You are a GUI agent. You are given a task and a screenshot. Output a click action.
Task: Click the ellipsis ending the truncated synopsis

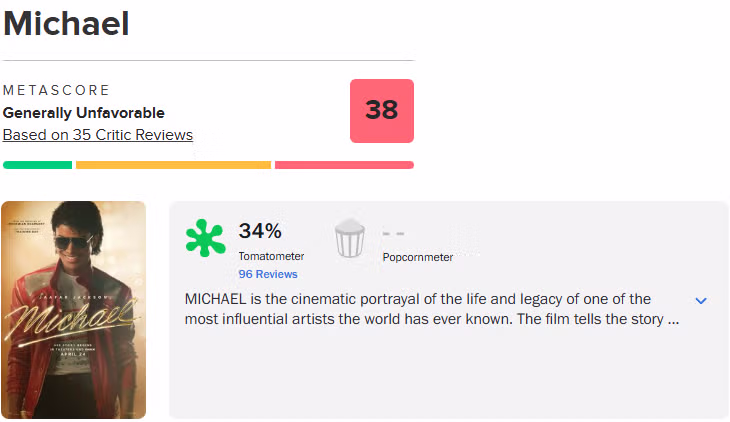pyautogui.click(x=673, y=320)
